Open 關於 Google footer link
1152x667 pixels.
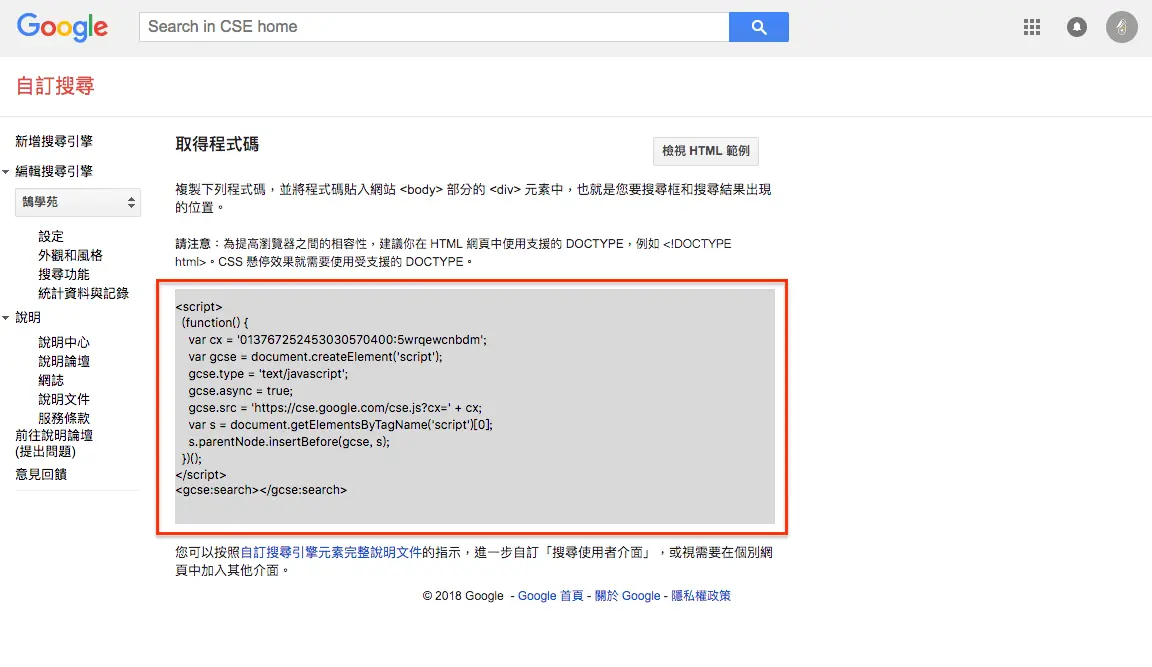627,596
